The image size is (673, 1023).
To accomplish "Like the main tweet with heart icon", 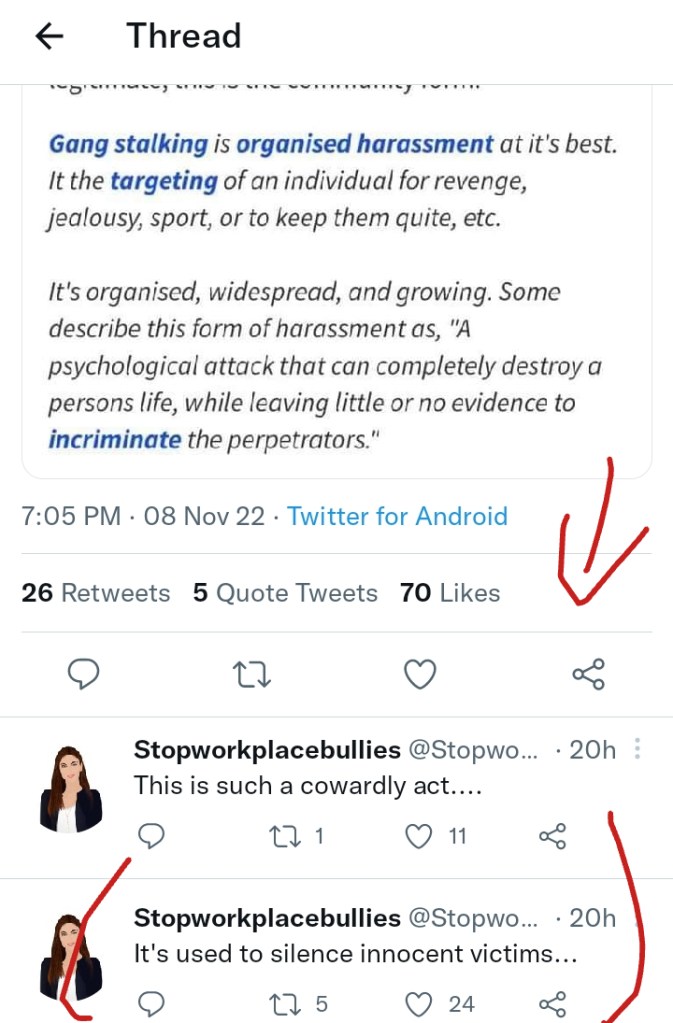I will pyautogui.click(x=420, y=675).
